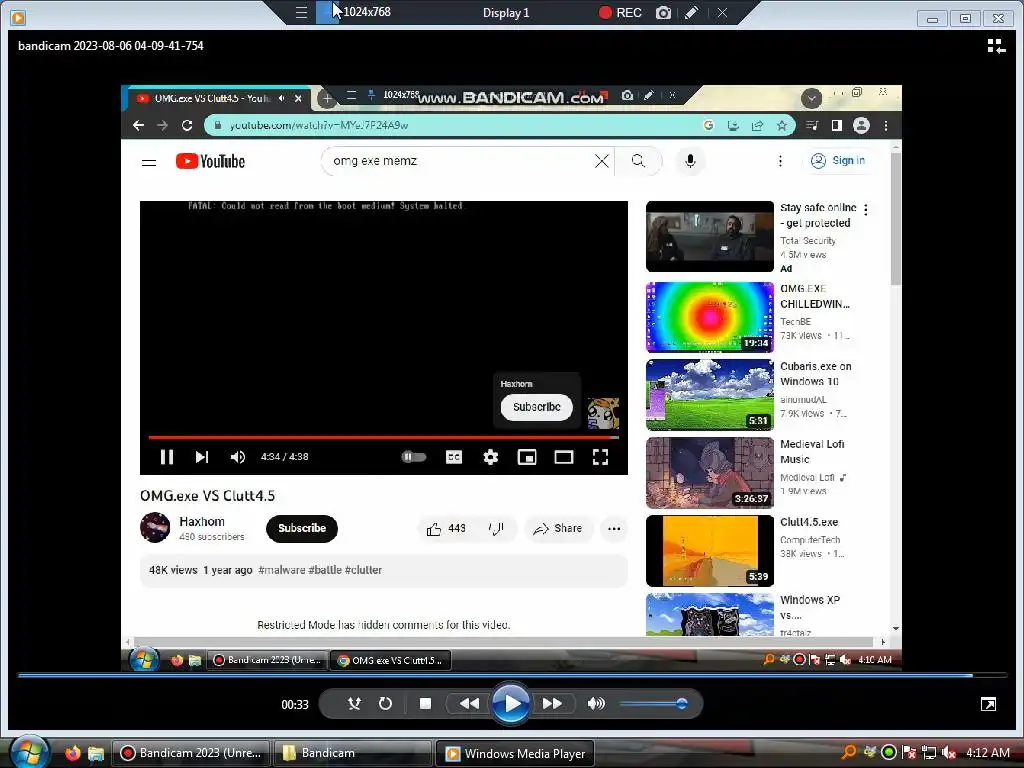The width and height of the screenshot is (1024, 768).
Task: Mute the YouTube player volume
Action: [x=238, y=457]
